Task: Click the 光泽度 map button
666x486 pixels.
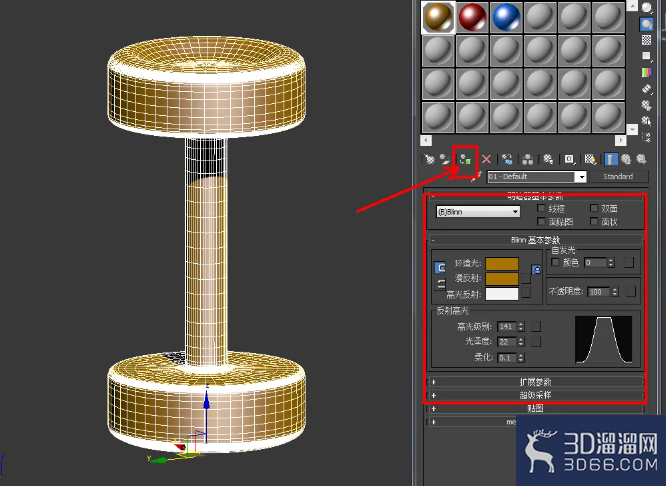Action: [536, 341]
